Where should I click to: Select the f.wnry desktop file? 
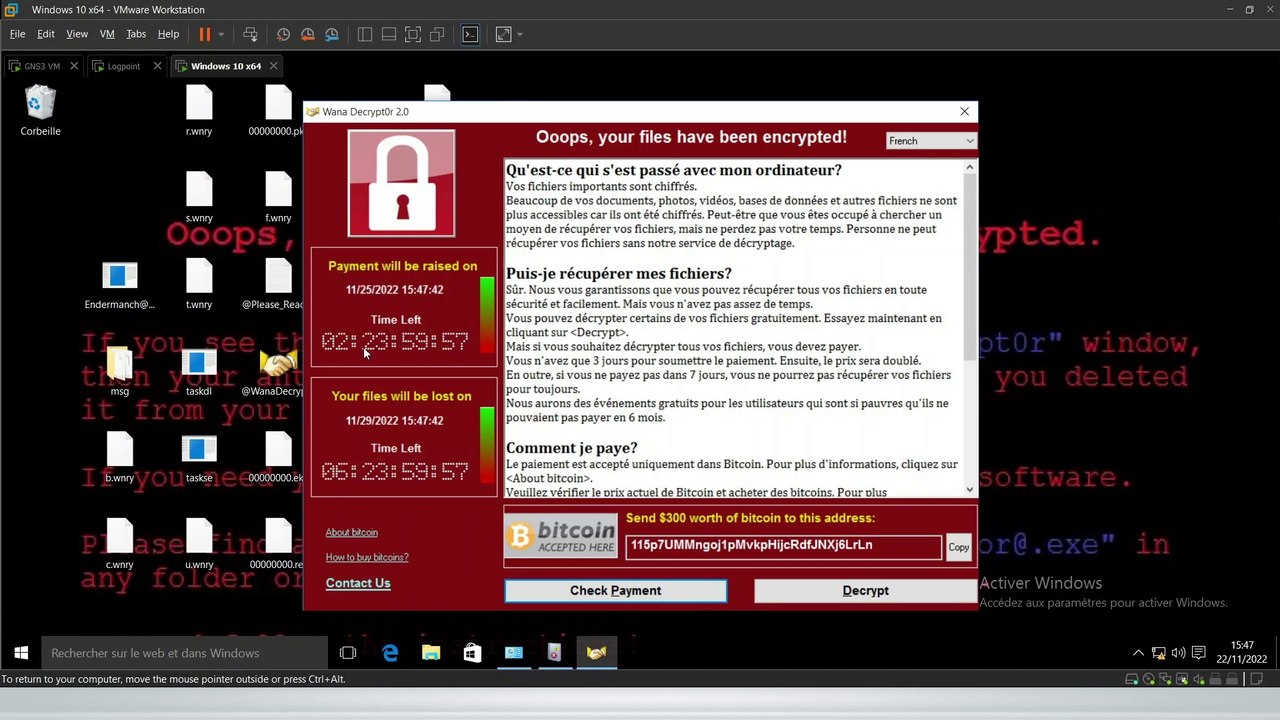tap(278, 197)
